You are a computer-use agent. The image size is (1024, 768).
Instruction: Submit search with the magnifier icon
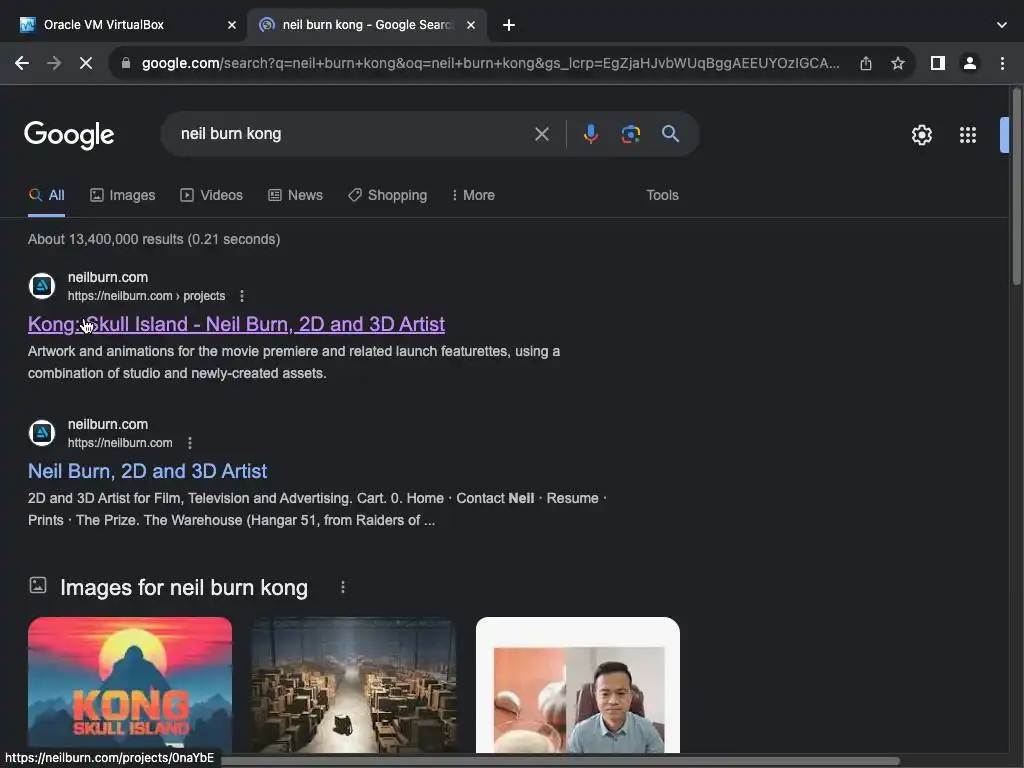[670, 134]
